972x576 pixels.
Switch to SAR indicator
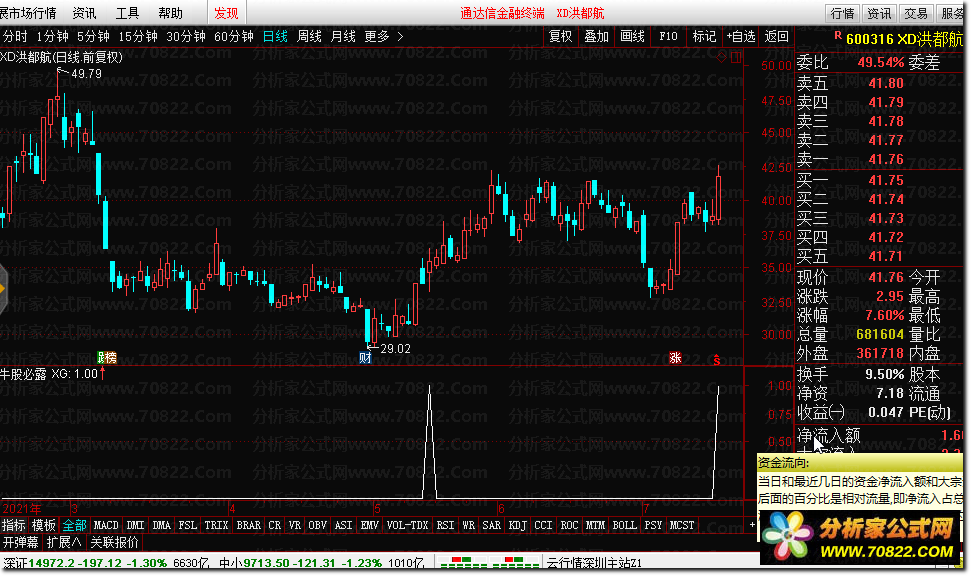tap(492, 525)
